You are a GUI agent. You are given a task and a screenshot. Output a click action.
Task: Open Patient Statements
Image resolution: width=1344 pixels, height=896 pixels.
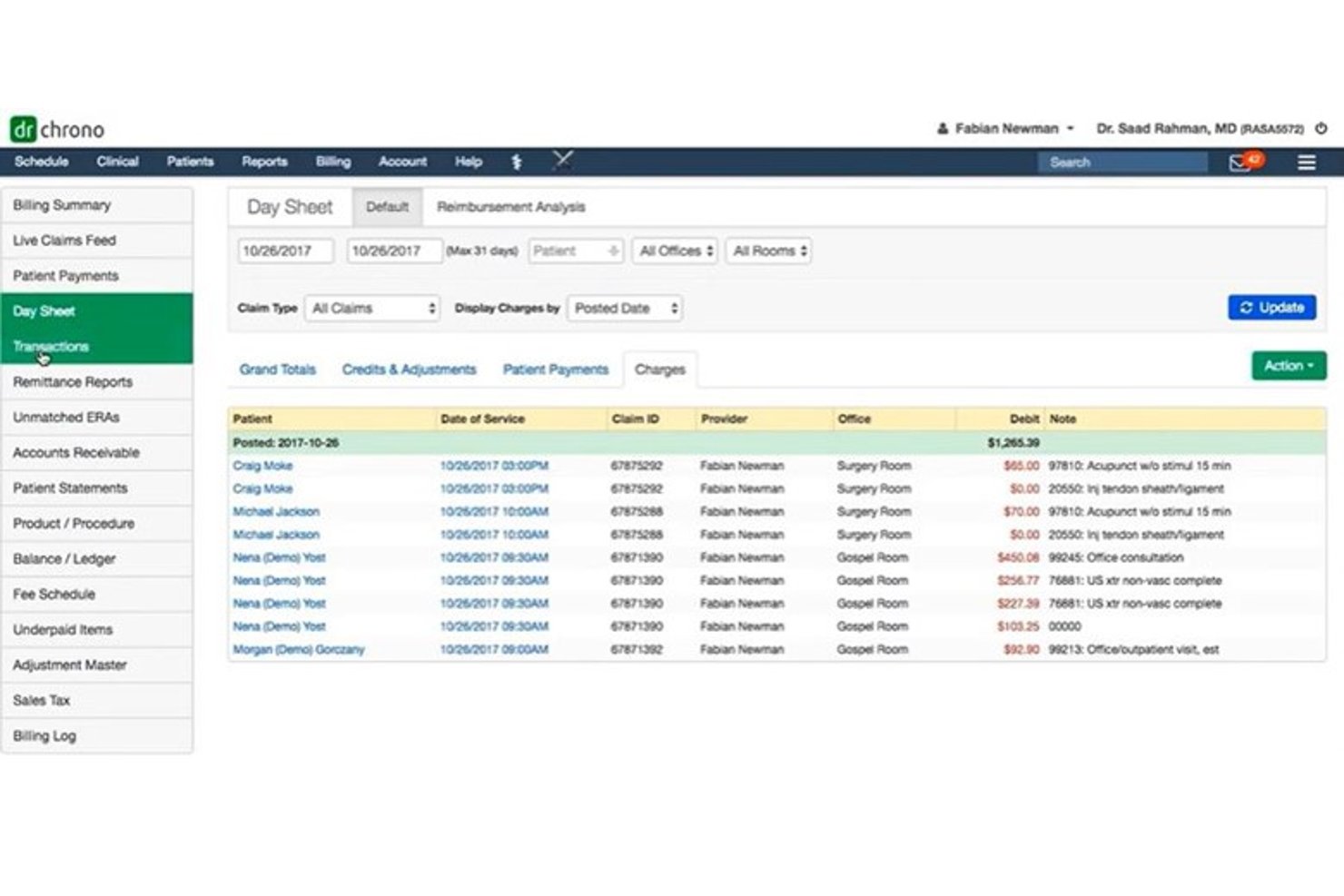[97, 488]
